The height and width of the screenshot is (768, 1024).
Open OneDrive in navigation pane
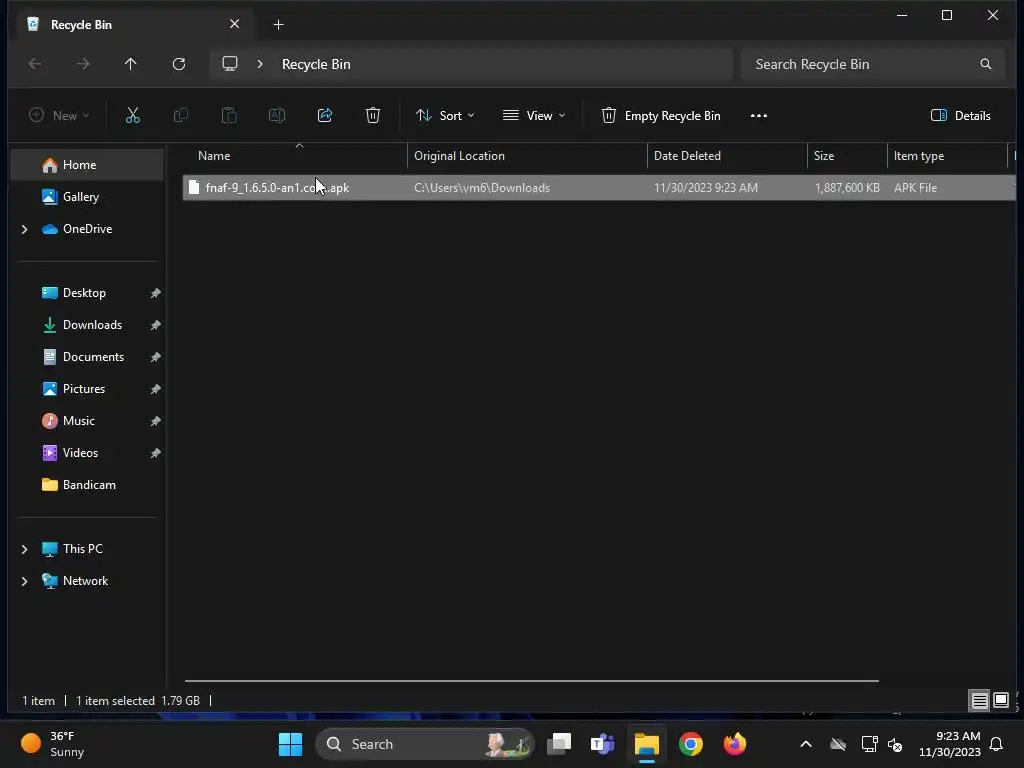pyautogui.click(x=88, y=229)
